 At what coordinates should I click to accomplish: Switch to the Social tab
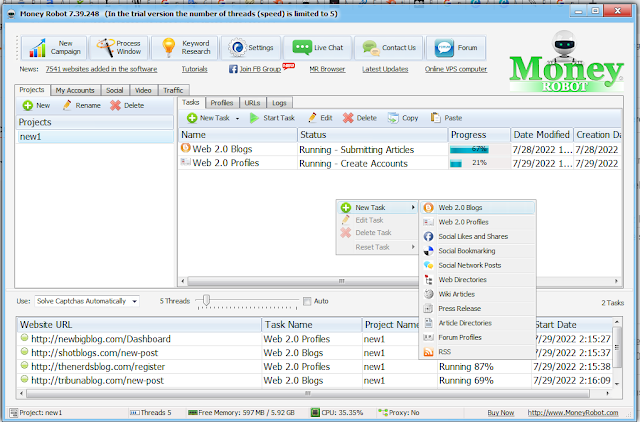click(115, 90)
